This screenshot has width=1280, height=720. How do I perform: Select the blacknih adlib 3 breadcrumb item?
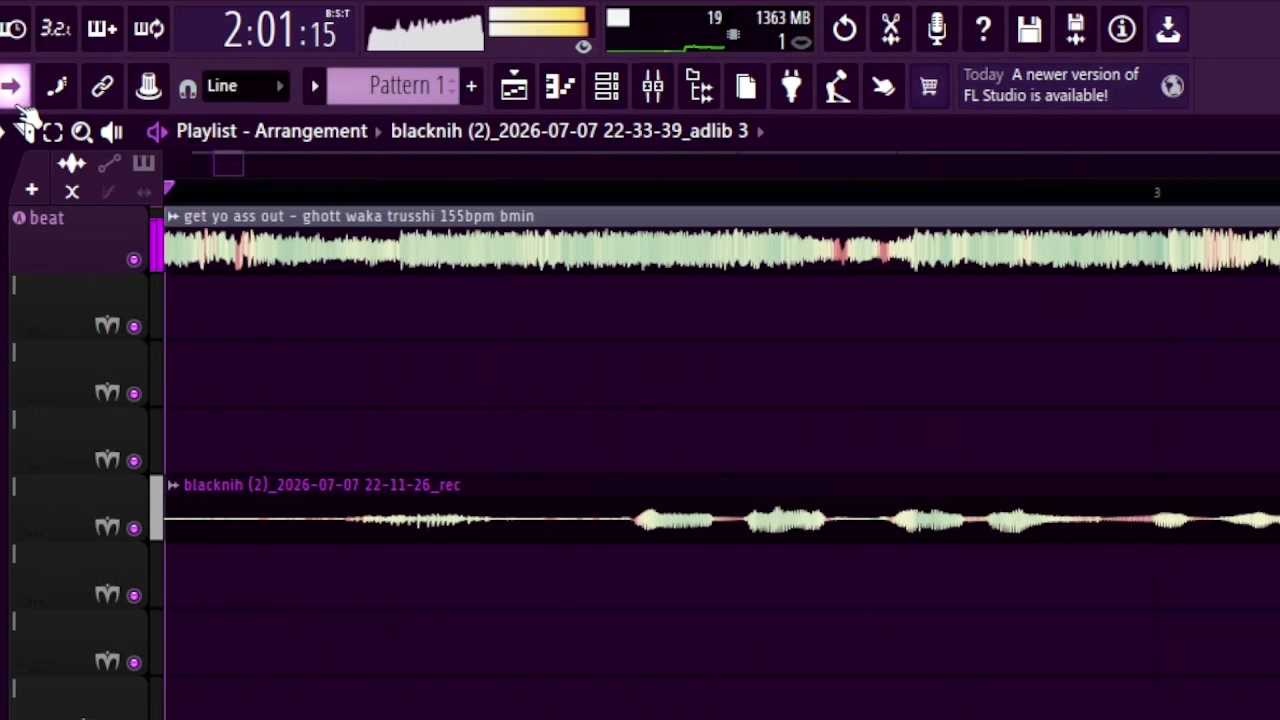pos(569,131)
